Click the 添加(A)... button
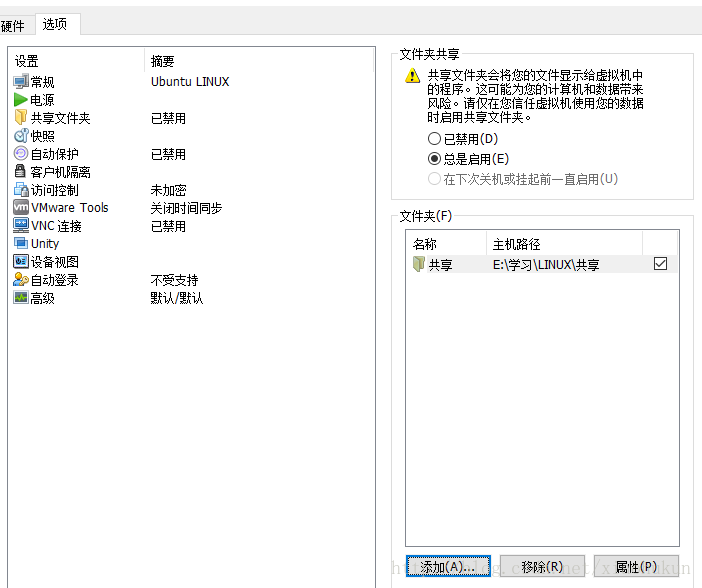This screenshot has width=702, height=588. click(448, 567)
